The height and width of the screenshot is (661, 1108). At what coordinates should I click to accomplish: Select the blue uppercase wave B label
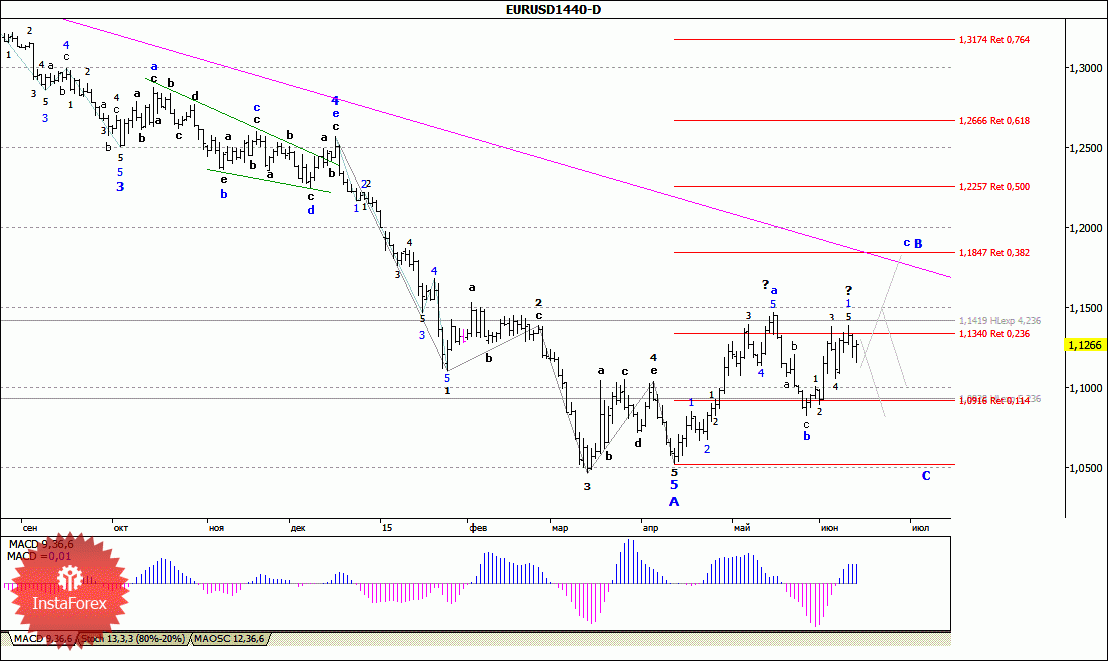pos(918,243)
